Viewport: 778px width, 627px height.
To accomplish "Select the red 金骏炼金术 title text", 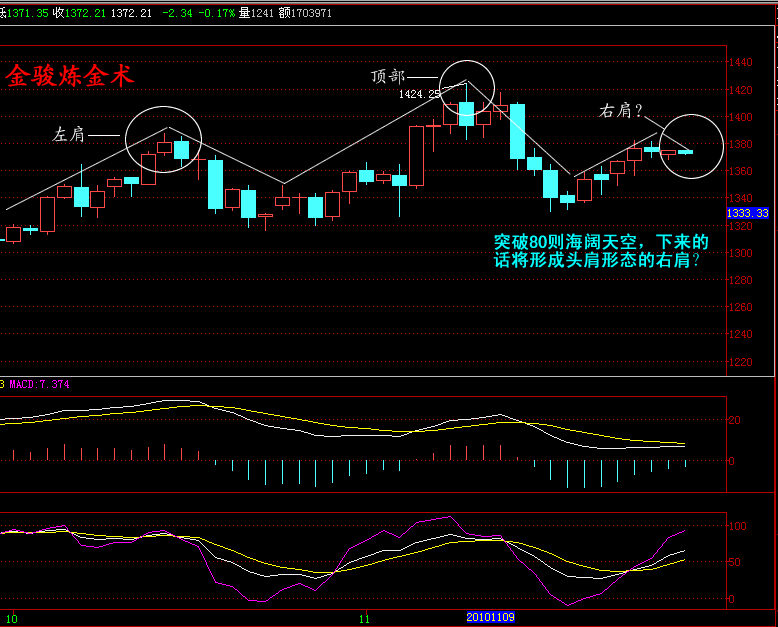I will point(69,76).
